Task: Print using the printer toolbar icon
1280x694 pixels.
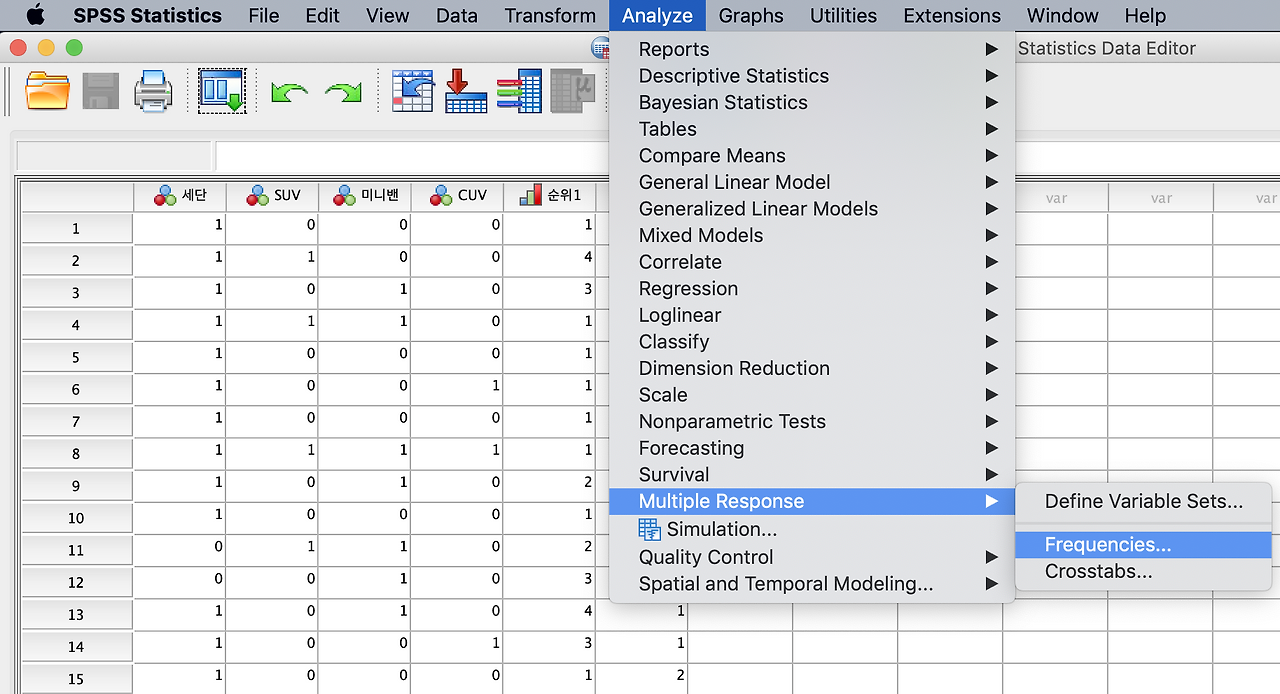Action: coord(153,91)
